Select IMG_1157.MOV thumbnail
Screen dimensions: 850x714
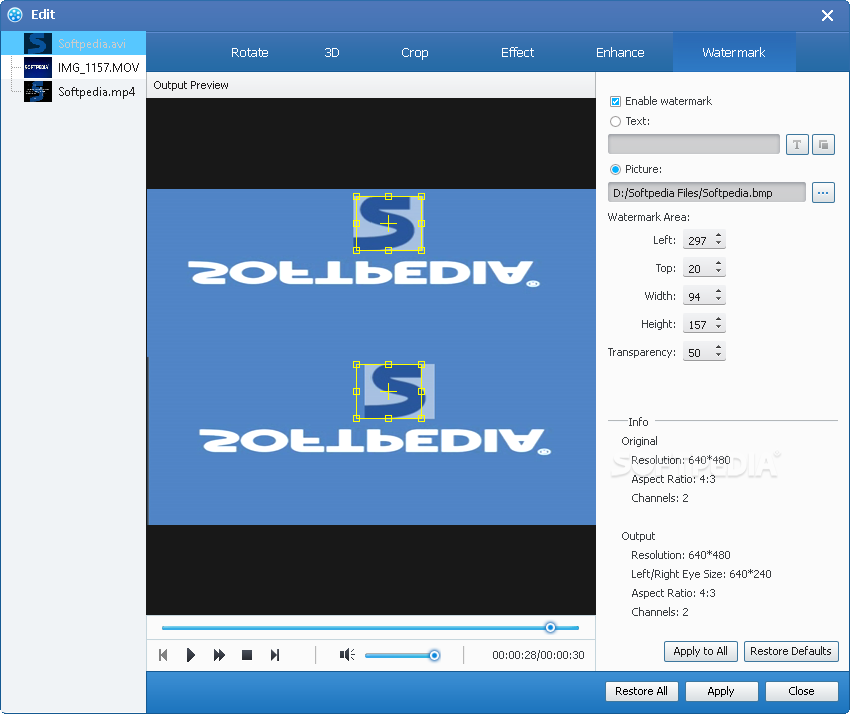(x=38, y=67)
